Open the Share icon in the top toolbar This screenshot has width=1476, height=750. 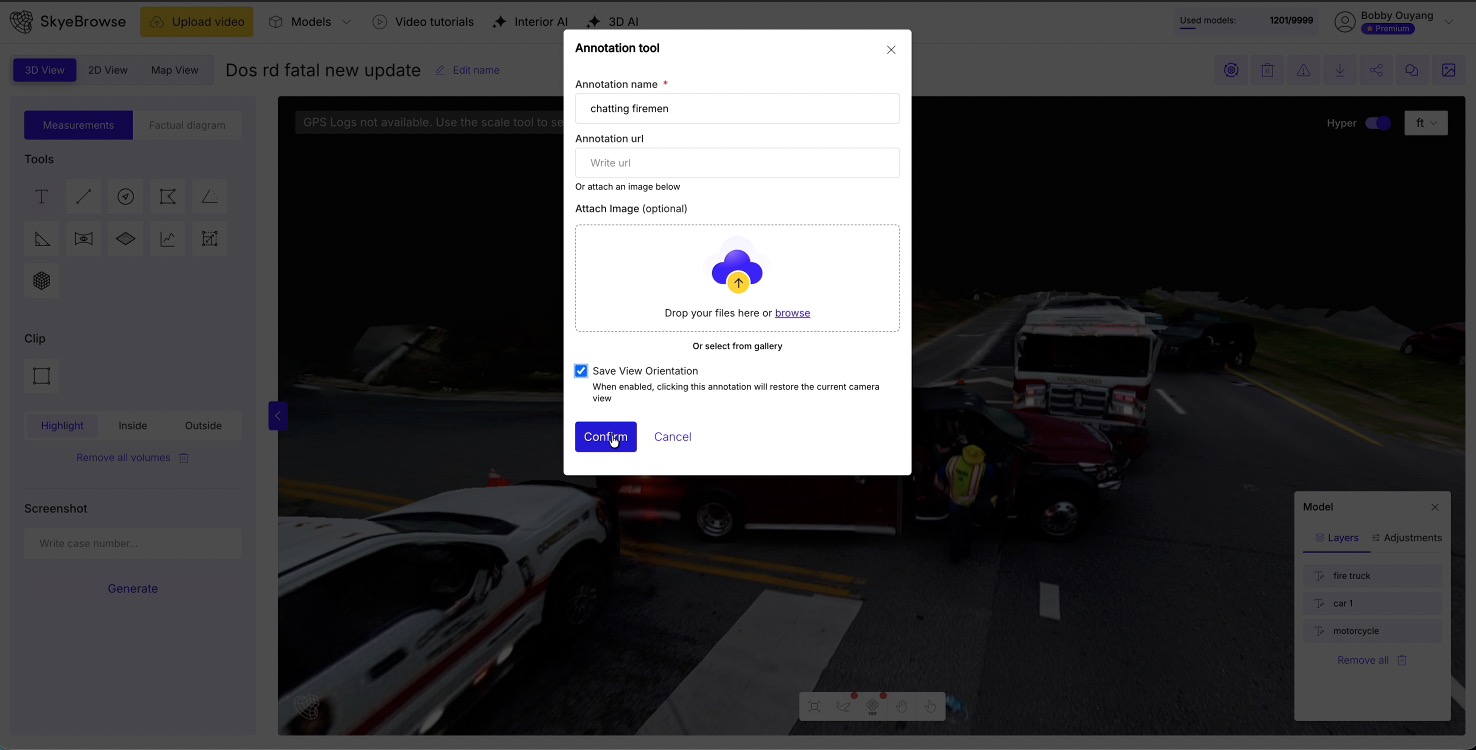pyautogui.click(x=1376, y=70)
